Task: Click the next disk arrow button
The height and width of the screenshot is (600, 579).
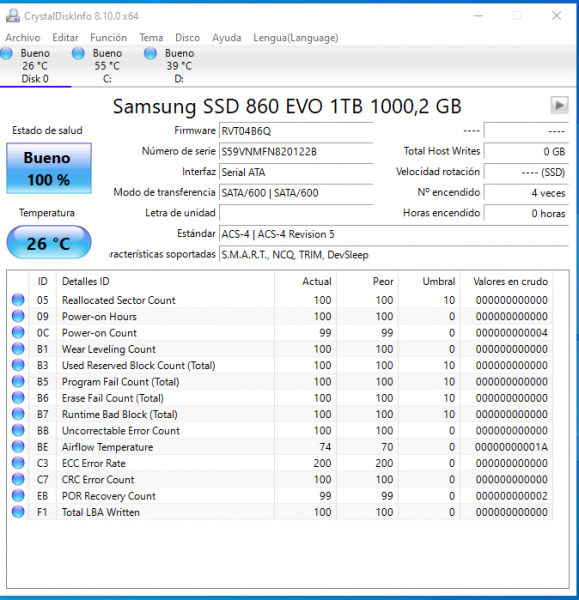Action: pos(559,105)
